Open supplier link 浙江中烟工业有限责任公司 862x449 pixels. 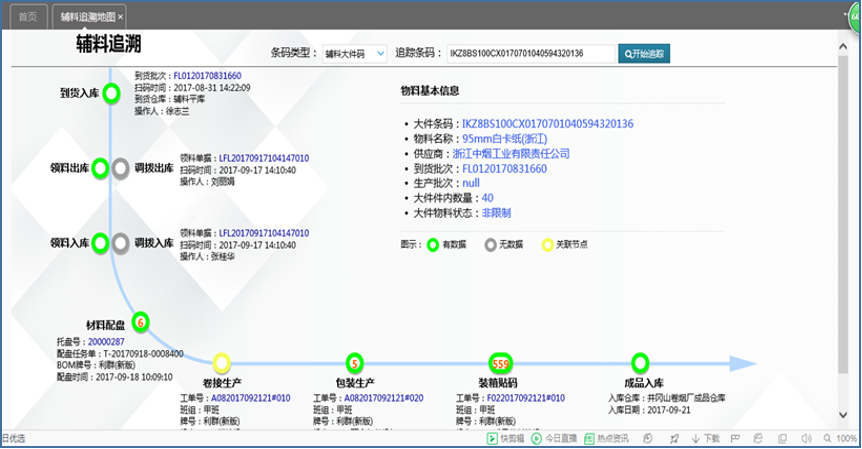[x=510, y=154]
